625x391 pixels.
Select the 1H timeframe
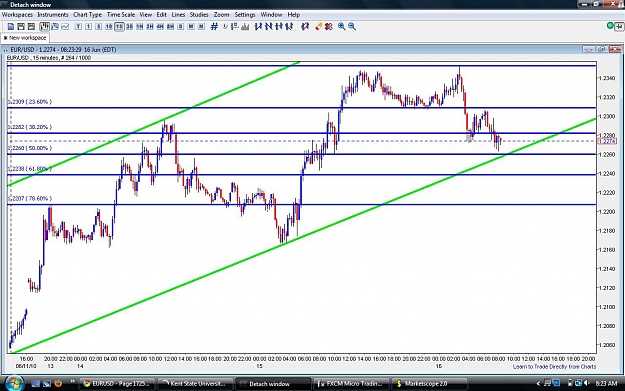click(x=140, y=27)
